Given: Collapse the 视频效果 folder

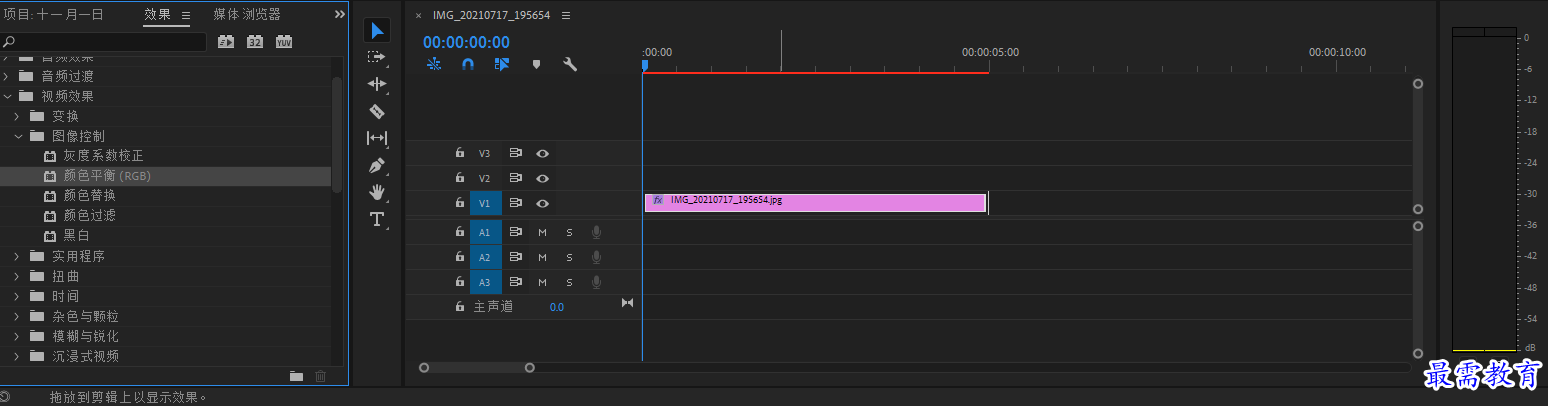Looking at the screenshot, I should point(6,96).
